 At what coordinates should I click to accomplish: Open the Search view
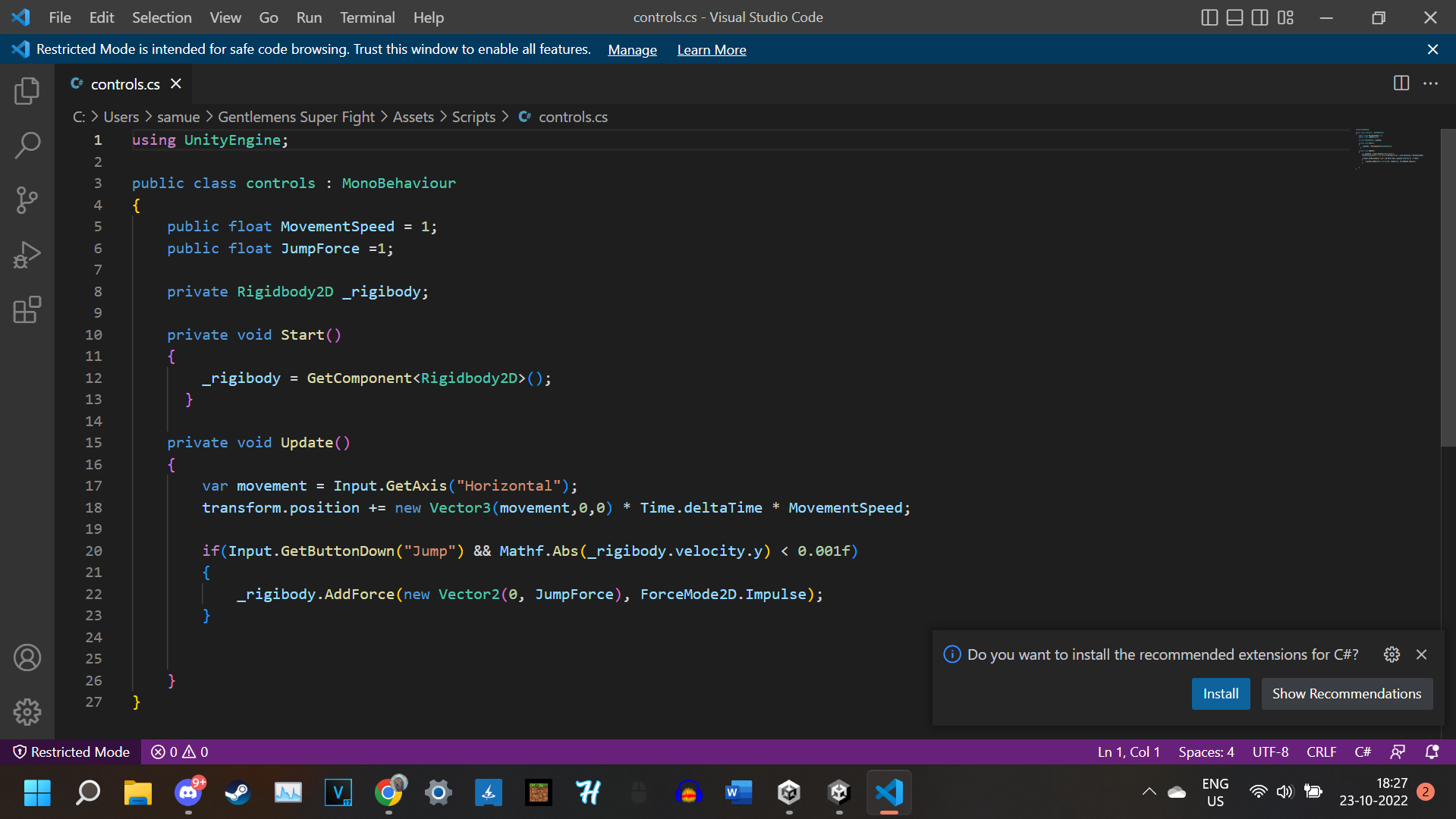pyautogui.click(x=27, y=145)
